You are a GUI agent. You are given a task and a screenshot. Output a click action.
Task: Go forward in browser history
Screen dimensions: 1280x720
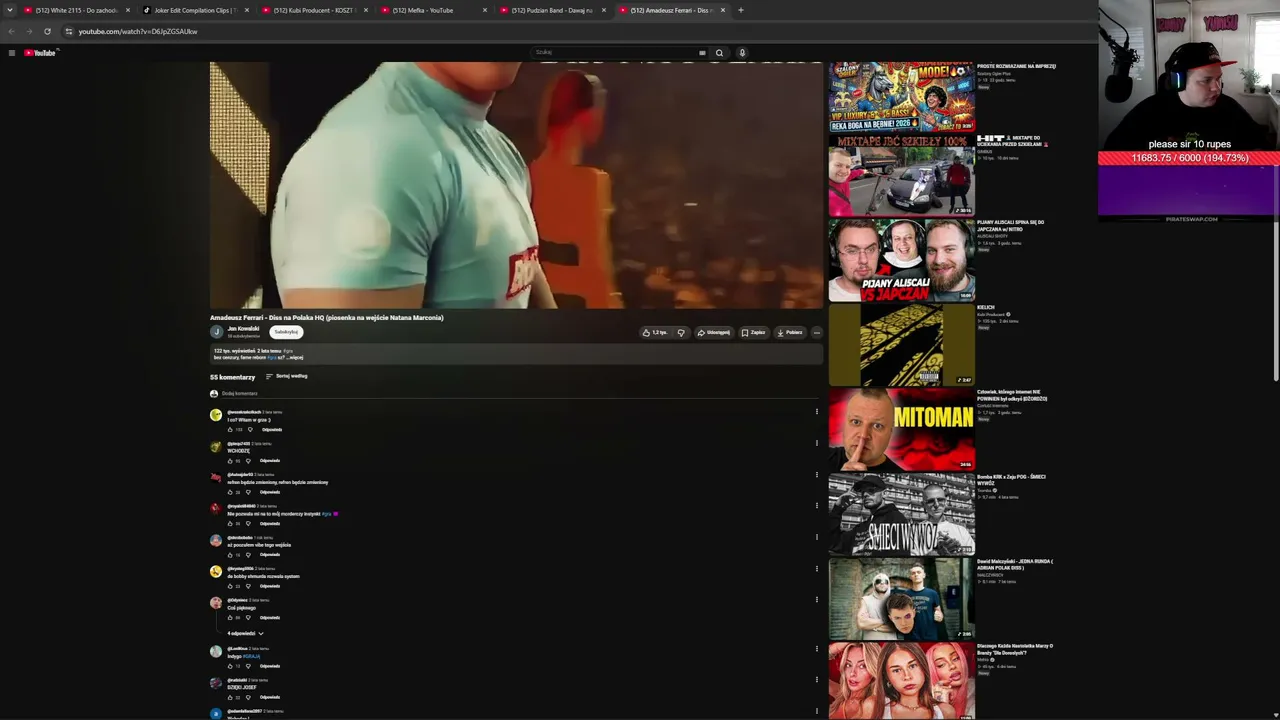(29, 31)
